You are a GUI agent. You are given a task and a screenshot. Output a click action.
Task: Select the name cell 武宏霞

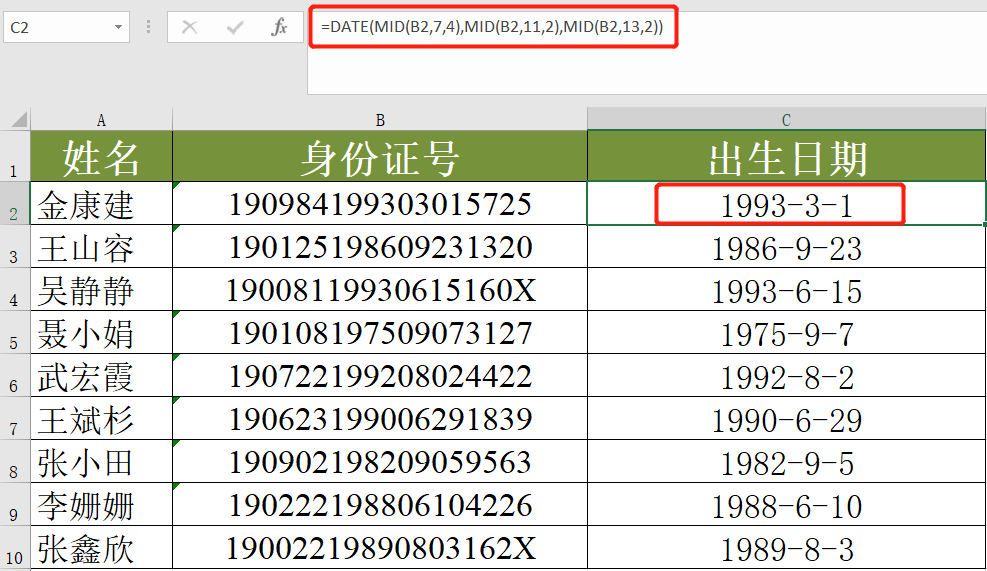click(x=101, y=375)
